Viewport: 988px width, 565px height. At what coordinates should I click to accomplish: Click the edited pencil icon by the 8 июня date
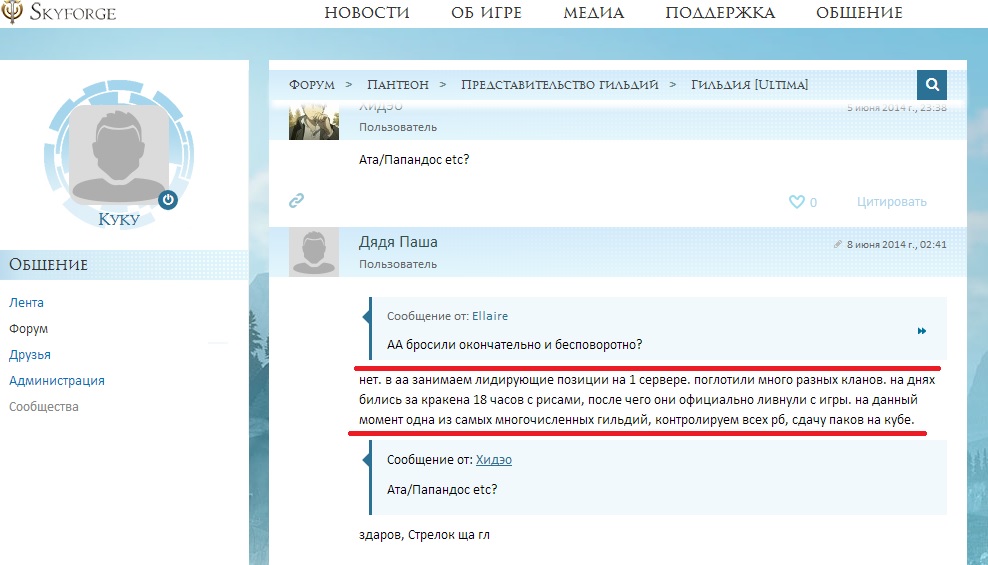[837, 244]
